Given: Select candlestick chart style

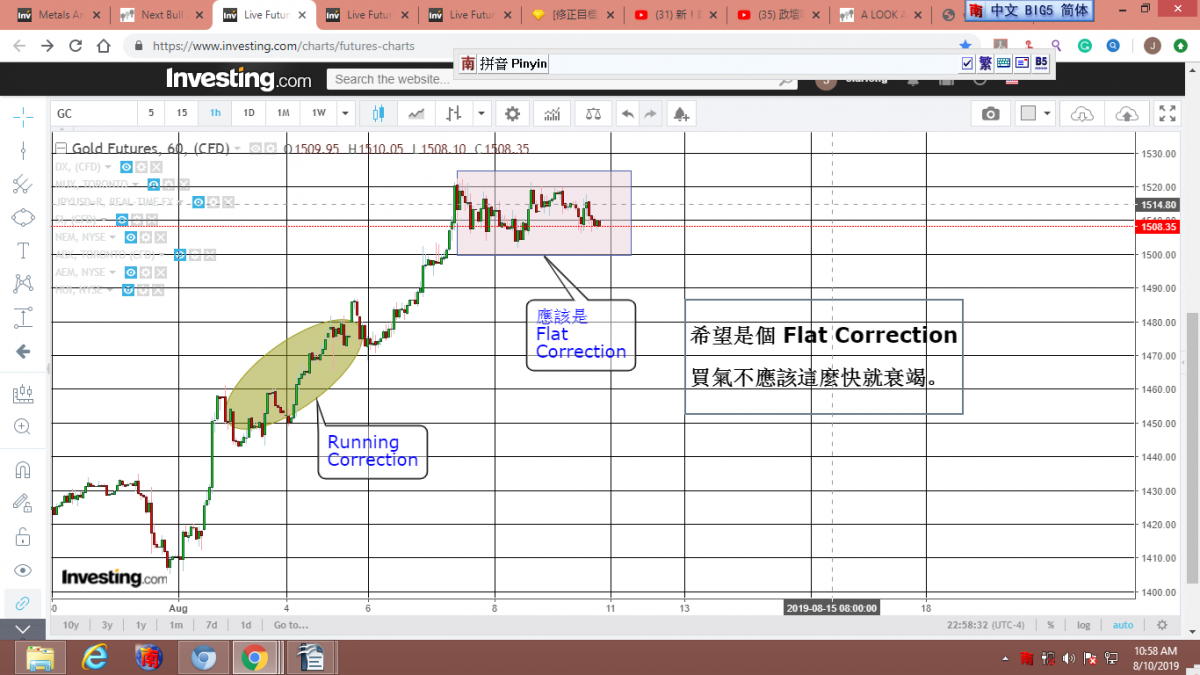Looking at the screenshot, I should pos(378,113).
